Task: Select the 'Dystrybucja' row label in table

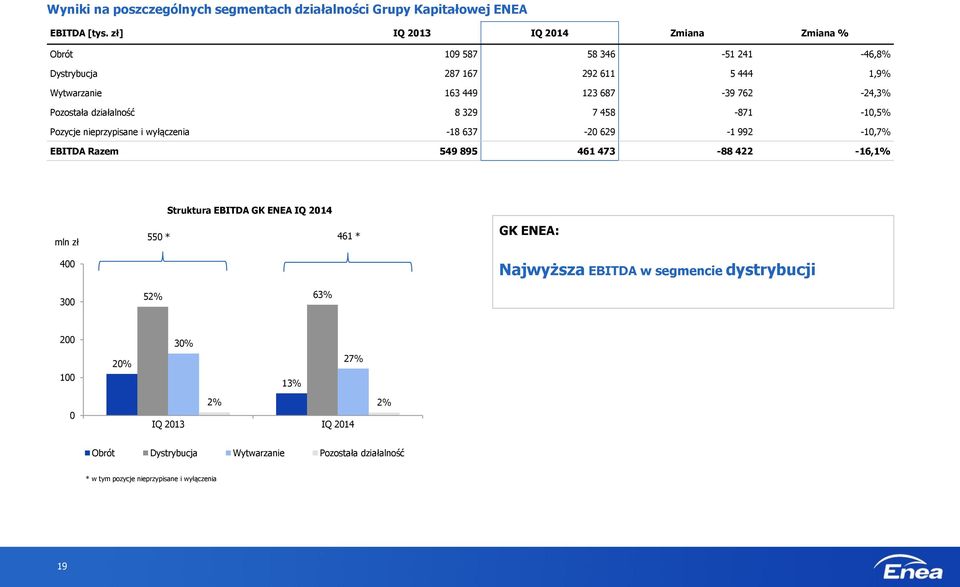Action: [x=73, y=74]
